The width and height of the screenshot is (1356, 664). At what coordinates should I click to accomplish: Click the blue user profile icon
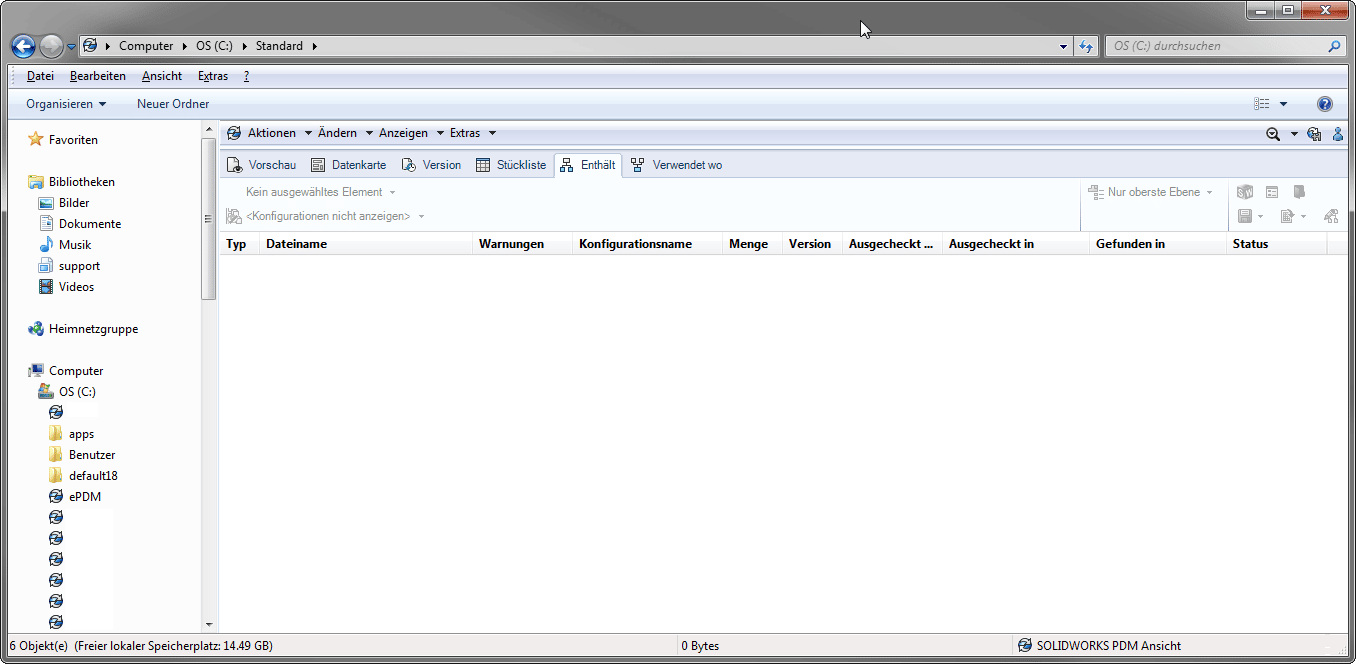[x=1338, y=134]
